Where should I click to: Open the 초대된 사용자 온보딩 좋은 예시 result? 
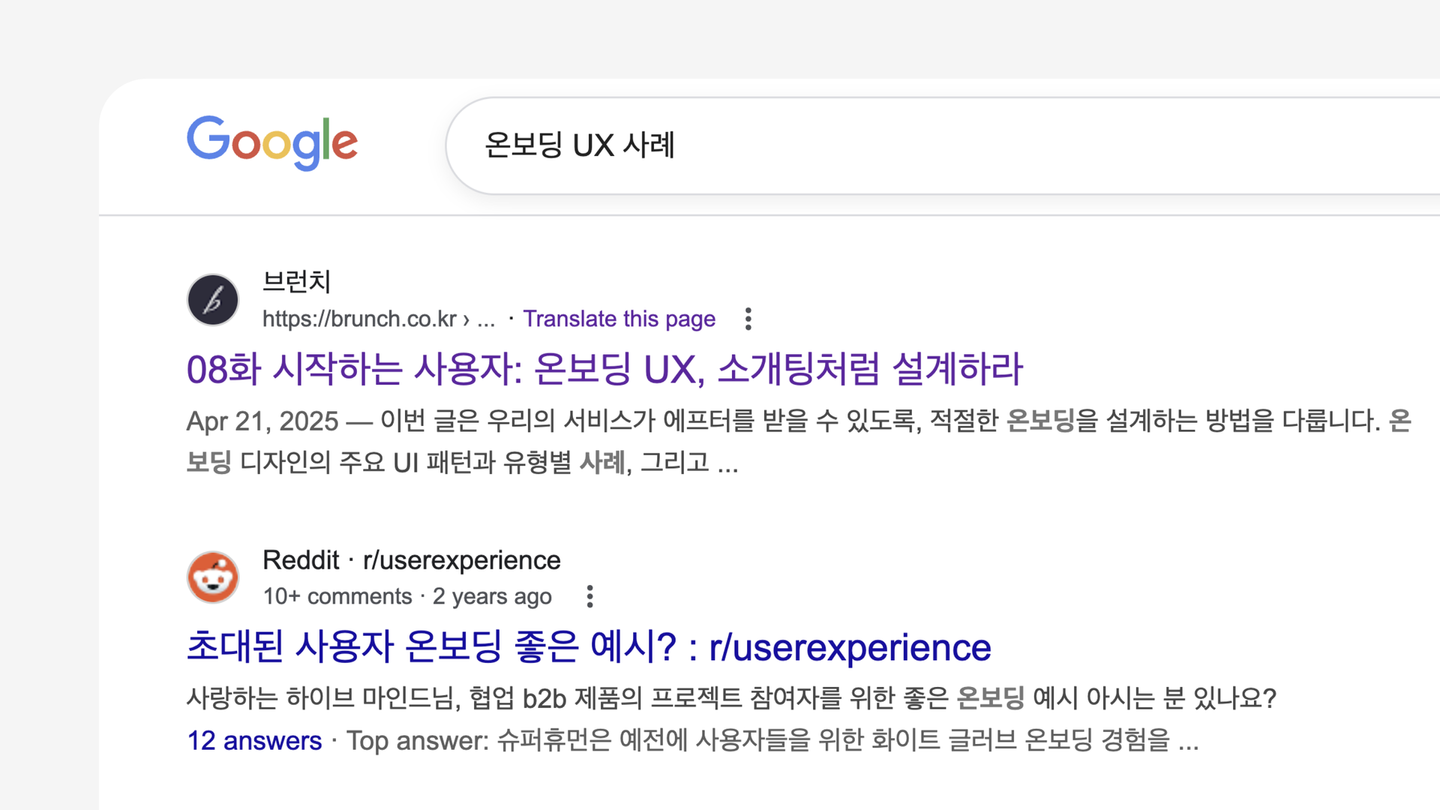coord(588,647)
